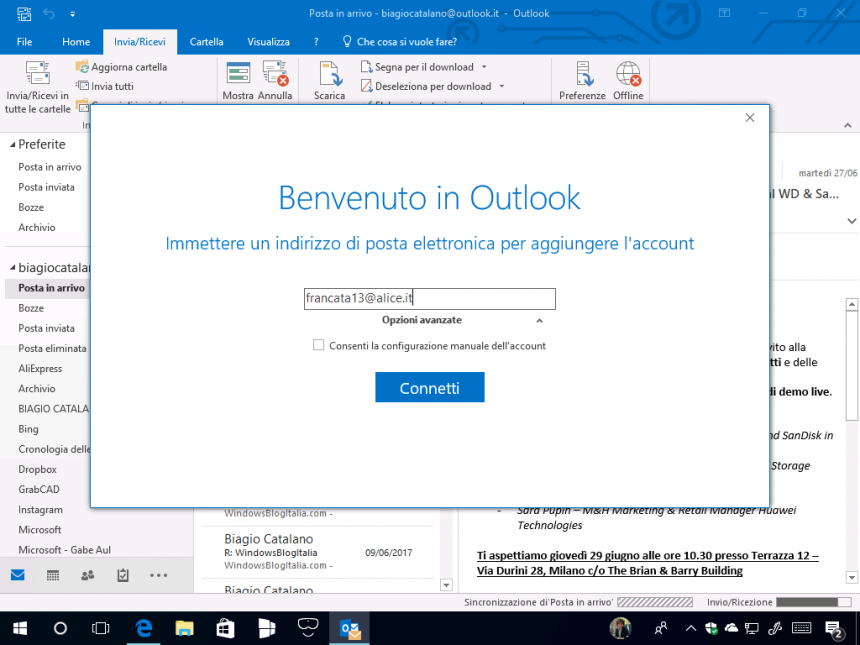Click the Outlook taskbar icon

[x=349, y=629]
